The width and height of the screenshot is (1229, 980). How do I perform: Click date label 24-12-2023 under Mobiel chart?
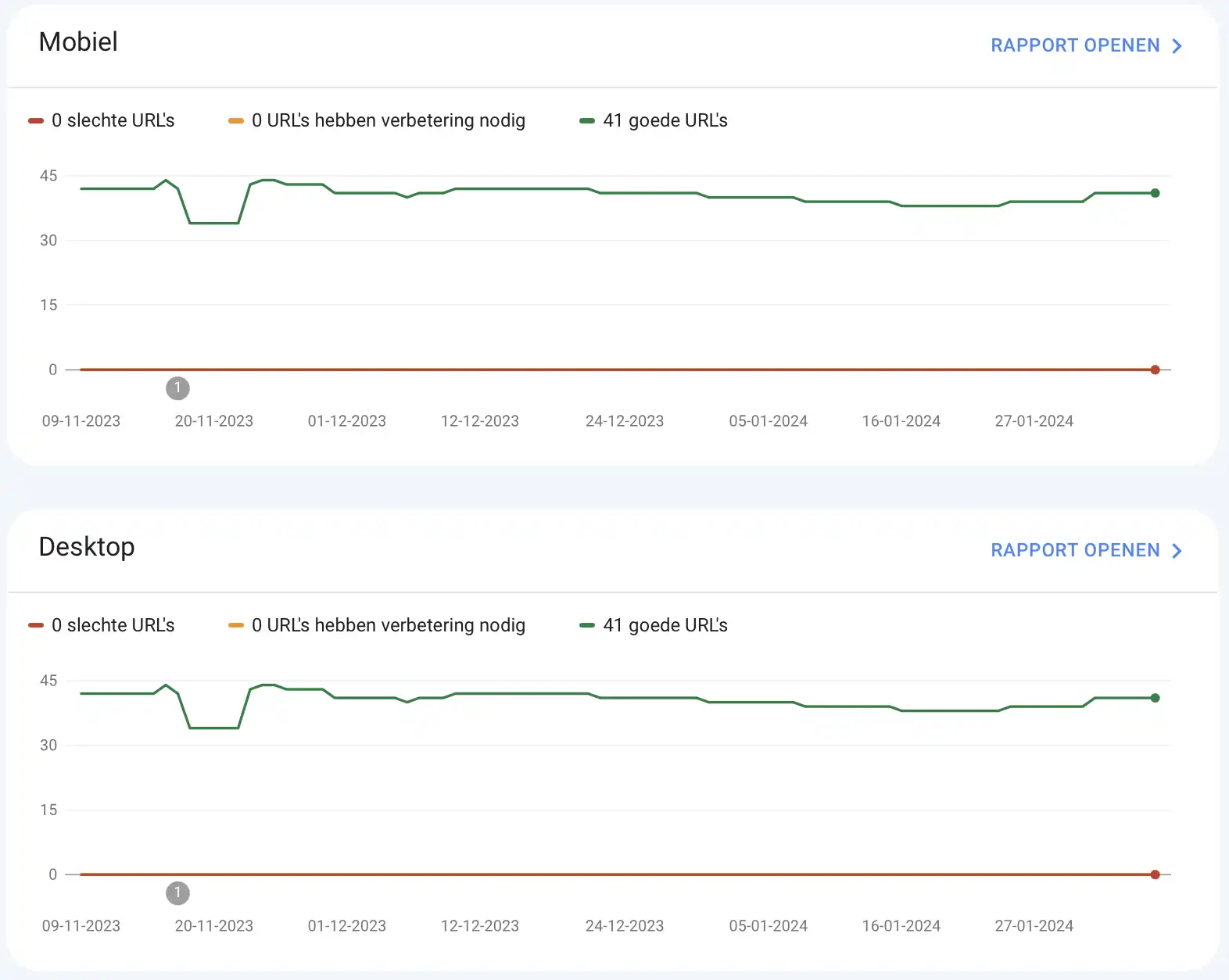click(x=625, y=421)
